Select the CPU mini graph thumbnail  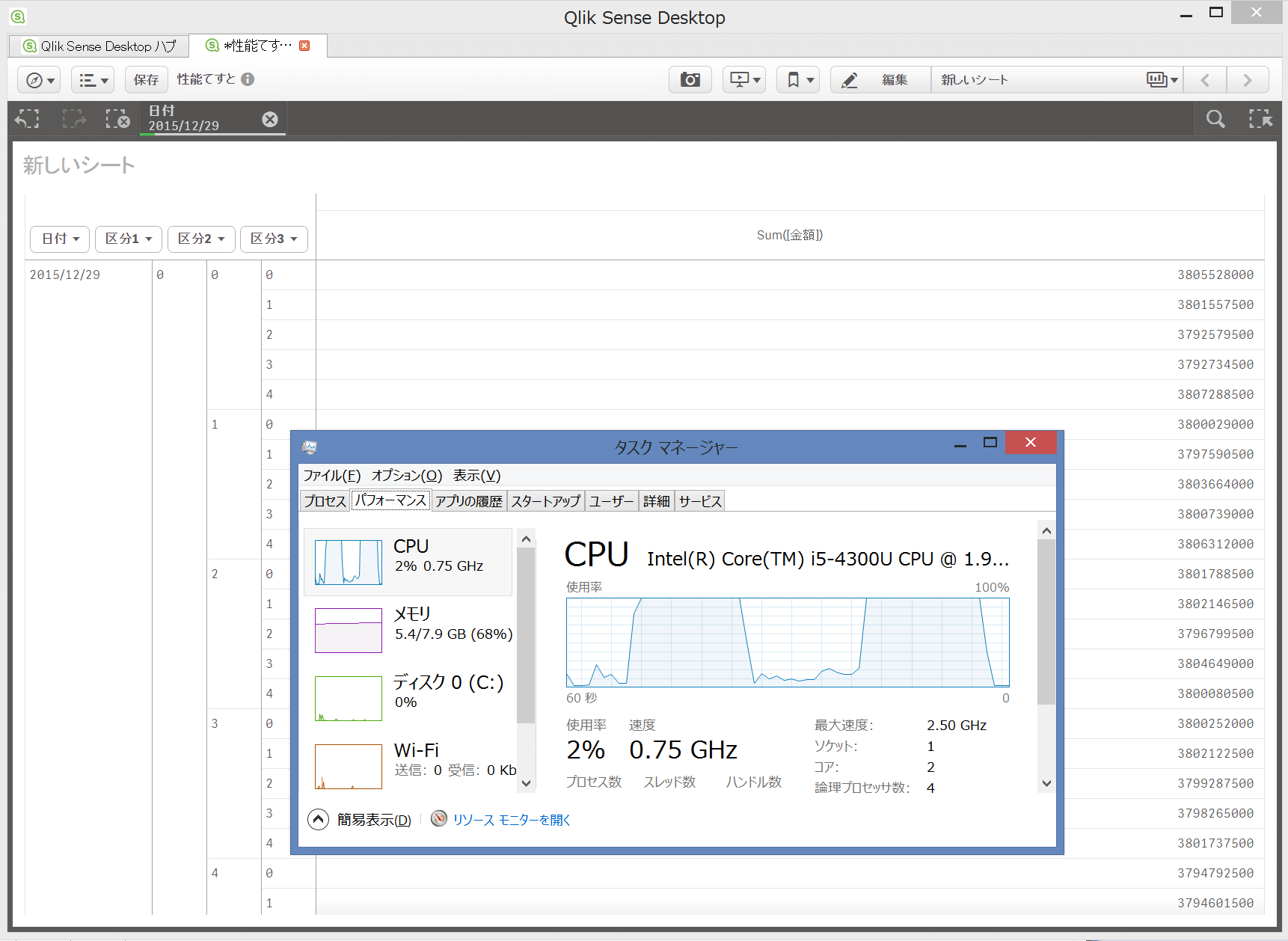tap(349, 562)
